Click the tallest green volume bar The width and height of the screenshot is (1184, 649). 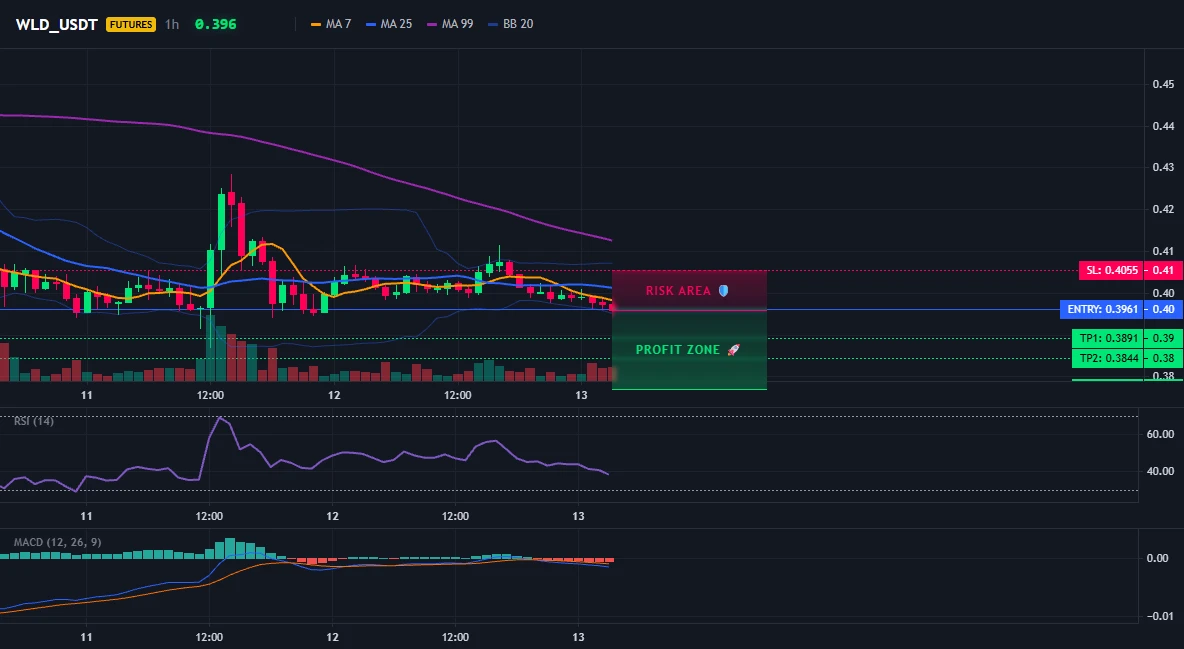click(x=211, y=348)
